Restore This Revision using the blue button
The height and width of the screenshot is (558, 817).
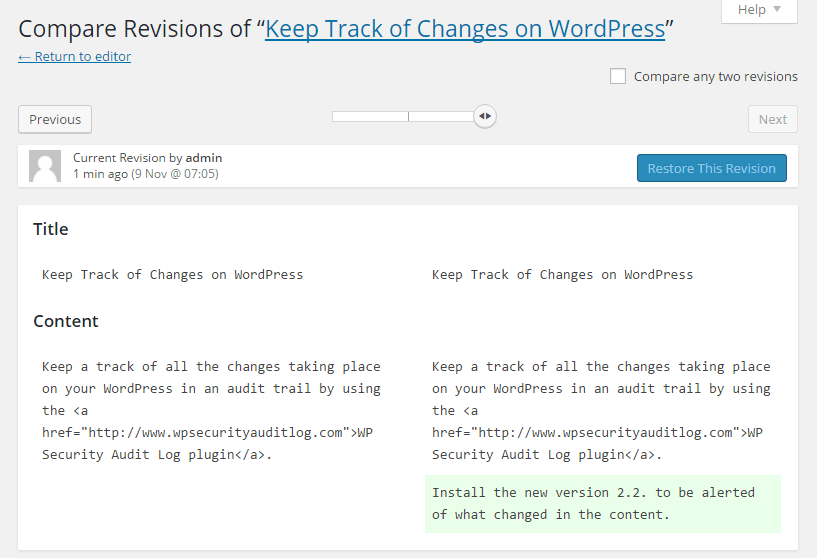pos(711,168)
